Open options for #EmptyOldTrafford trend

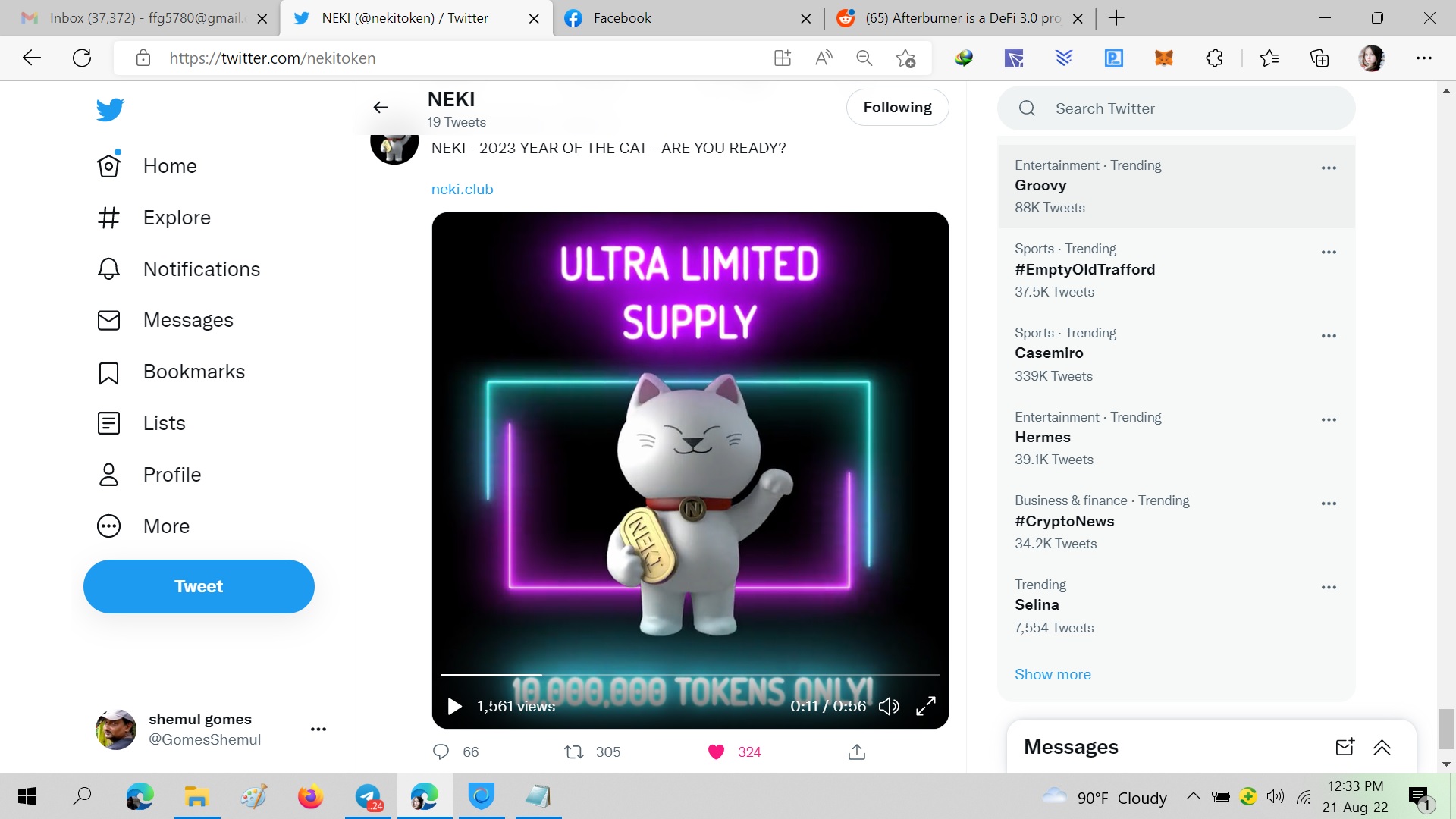click(x=1329, y=253)
